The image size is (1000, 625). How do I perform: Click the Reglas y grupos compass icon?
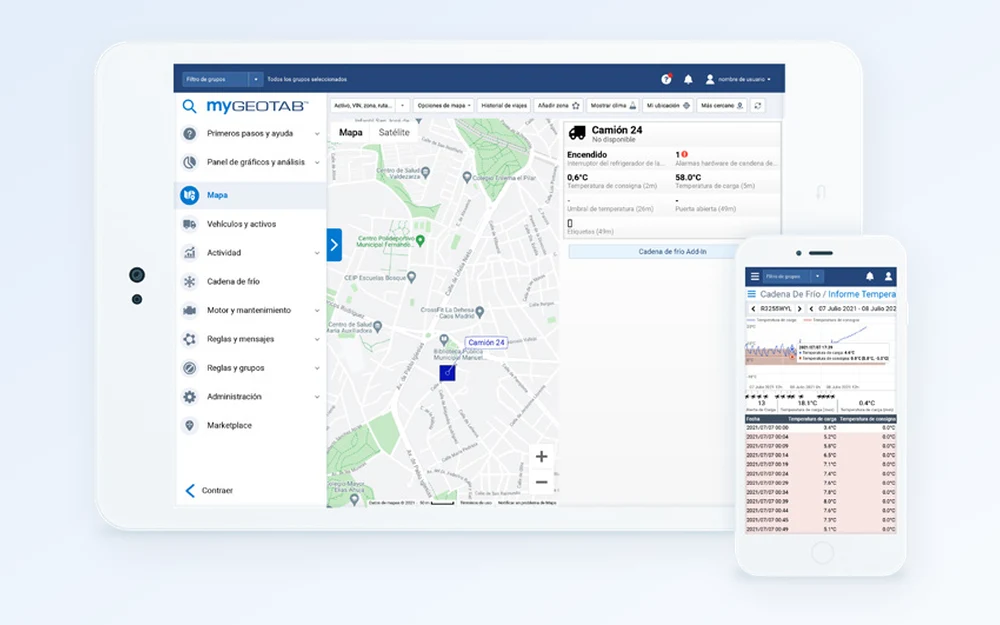[189, 368]
